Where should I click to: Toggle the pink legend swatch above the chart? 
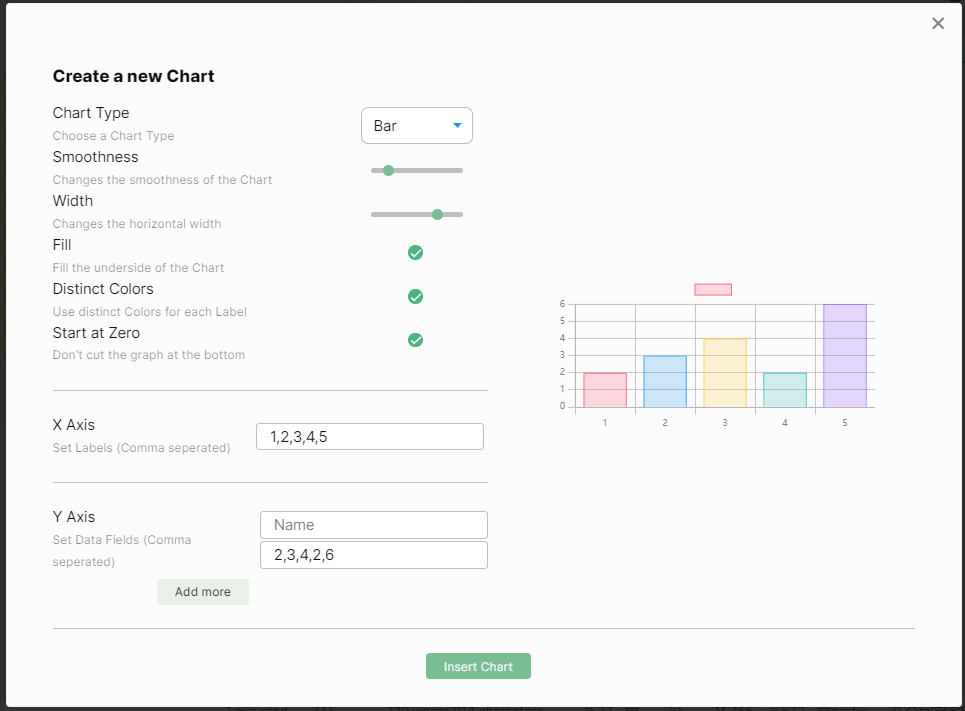713,290
